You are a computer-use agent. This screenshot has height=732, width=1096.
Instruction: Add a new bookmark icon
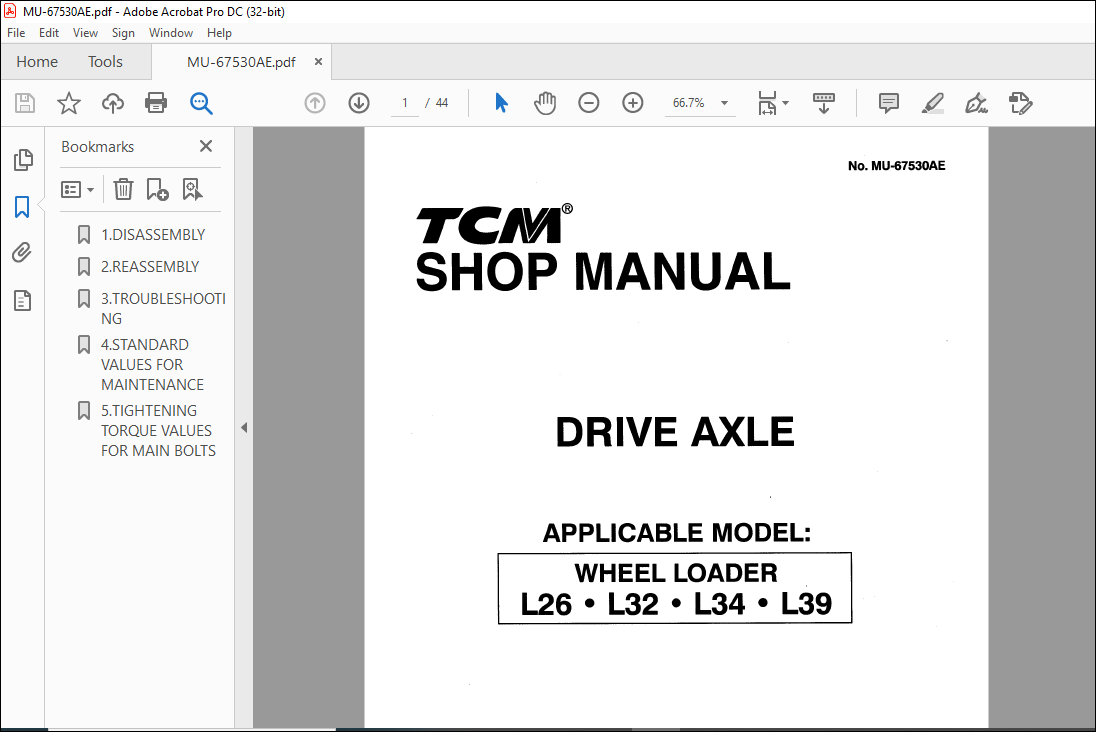click(157, 189)
